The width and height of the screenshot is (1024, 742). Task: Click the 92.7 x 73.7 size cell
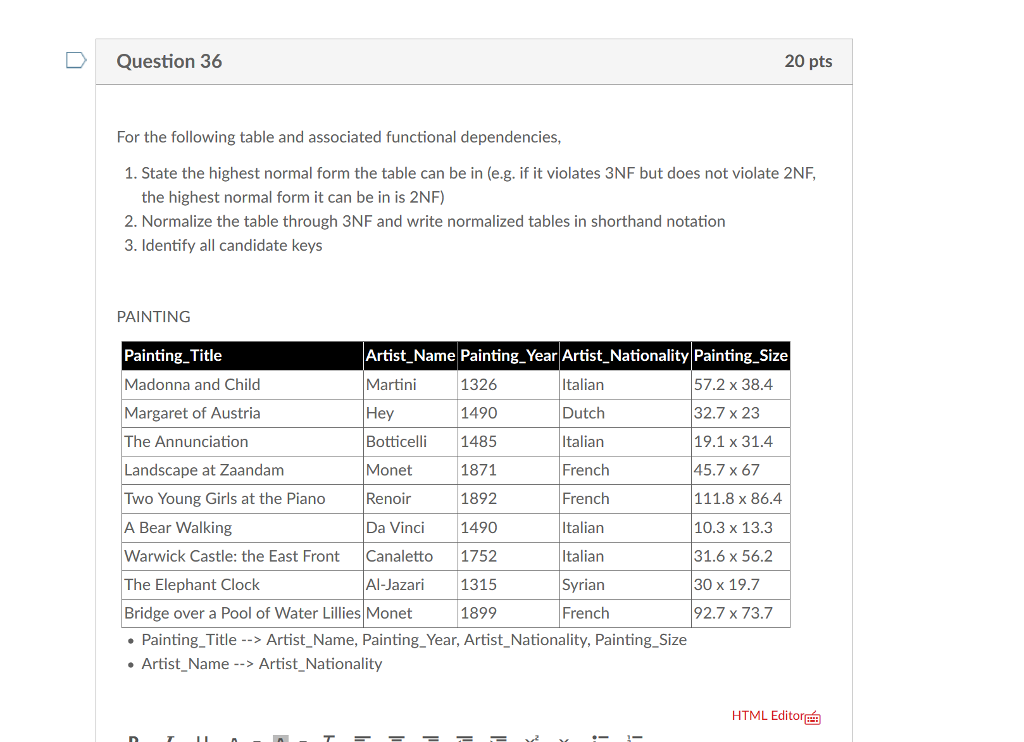pos(741,613)
